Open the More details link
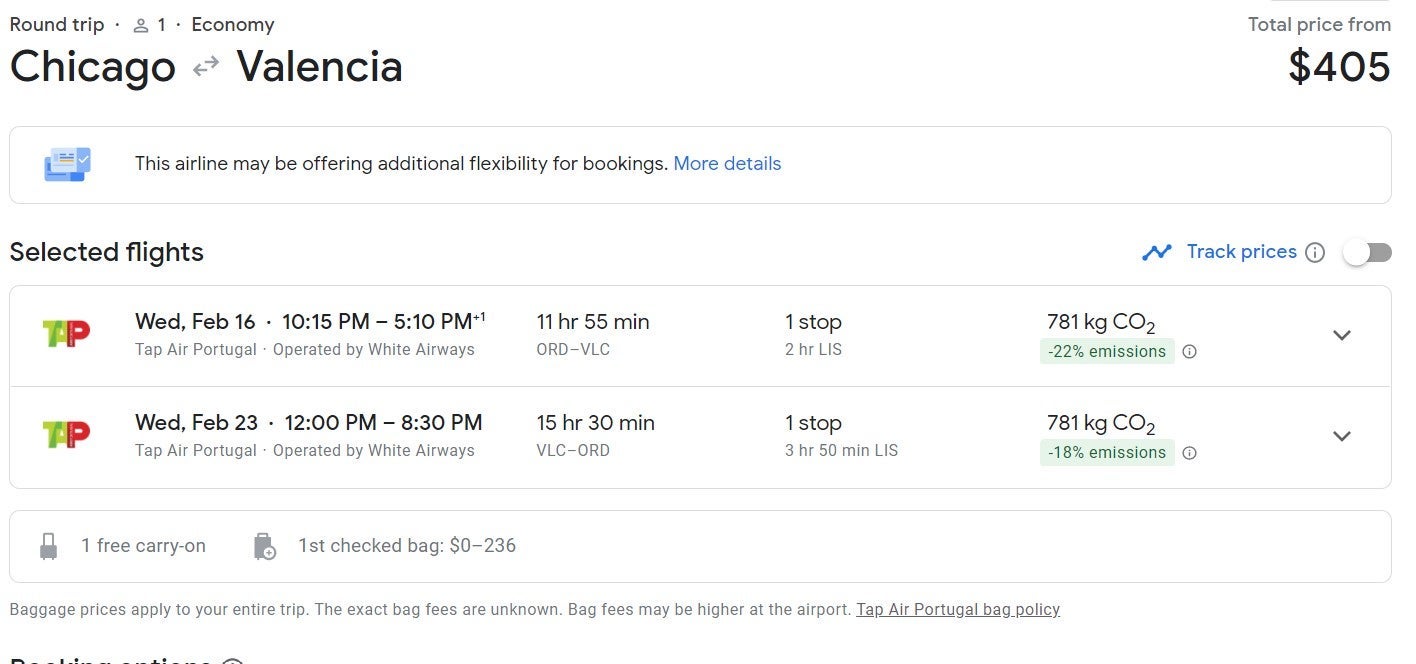 [727, 164]
